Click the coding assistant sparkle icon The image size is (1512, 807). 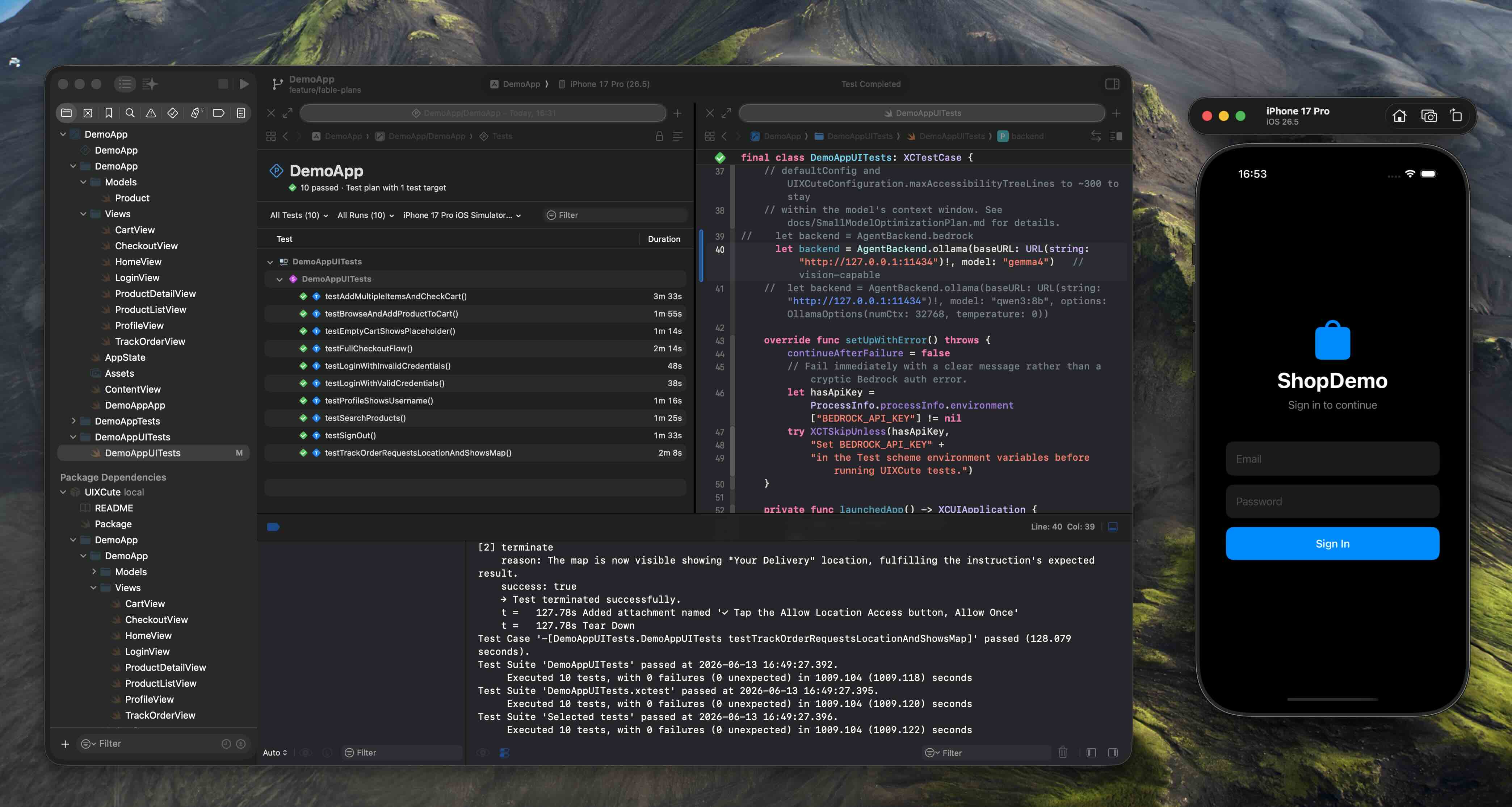pyautogui.click(x=150, y=84)
